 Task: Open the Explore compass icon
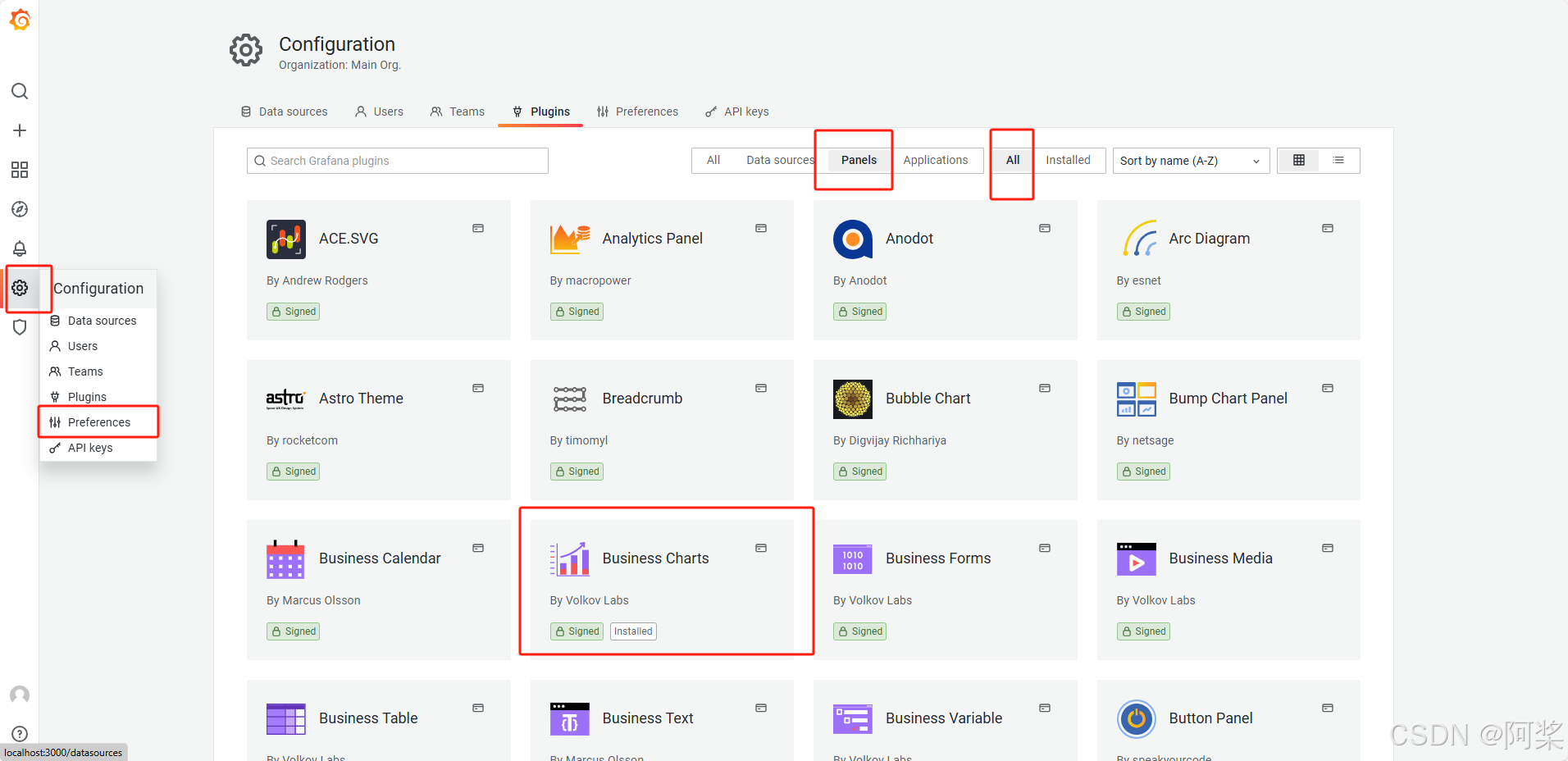point(19,209)
